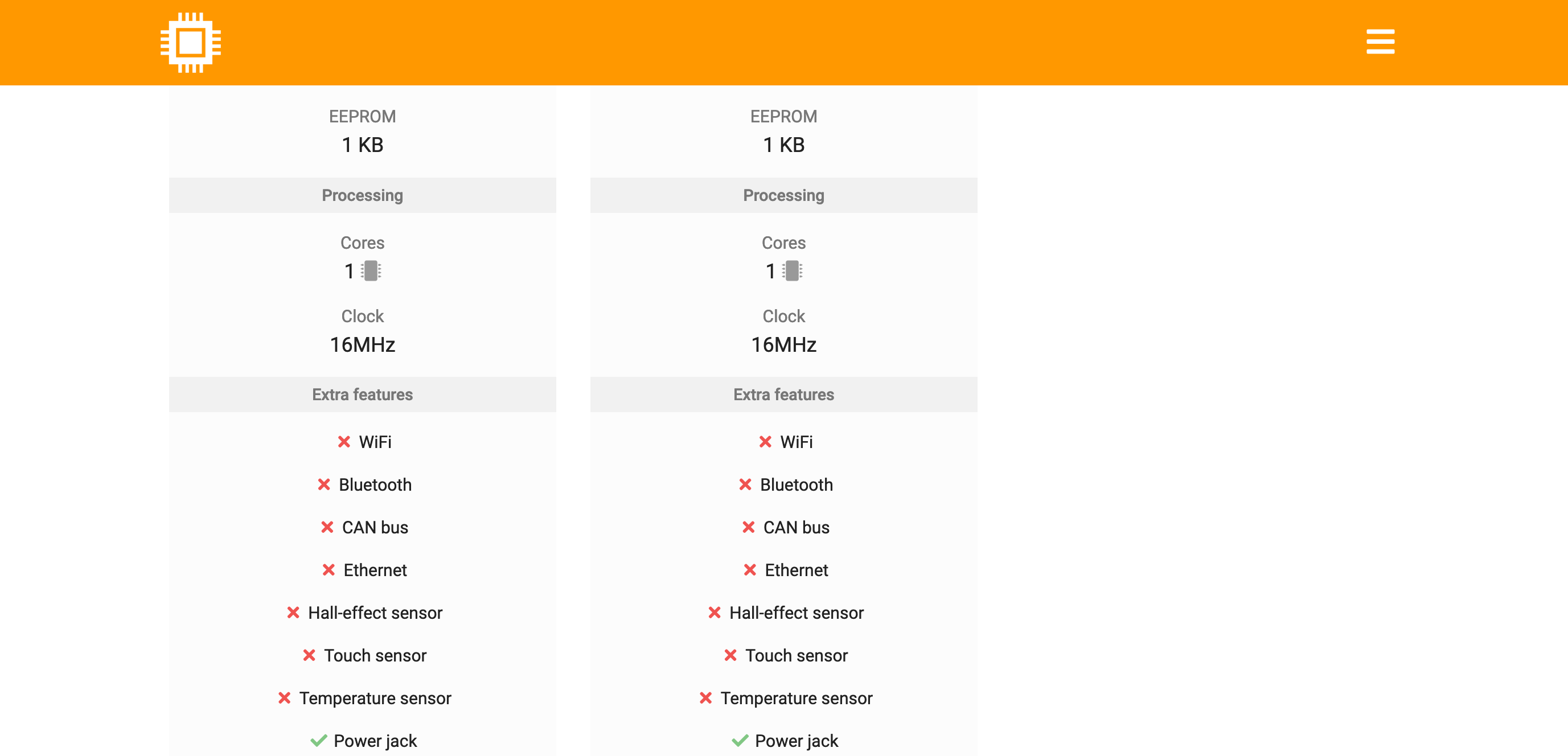1568x756 pixels.
Task: Click right column Cores label
Action: point(783,243)
